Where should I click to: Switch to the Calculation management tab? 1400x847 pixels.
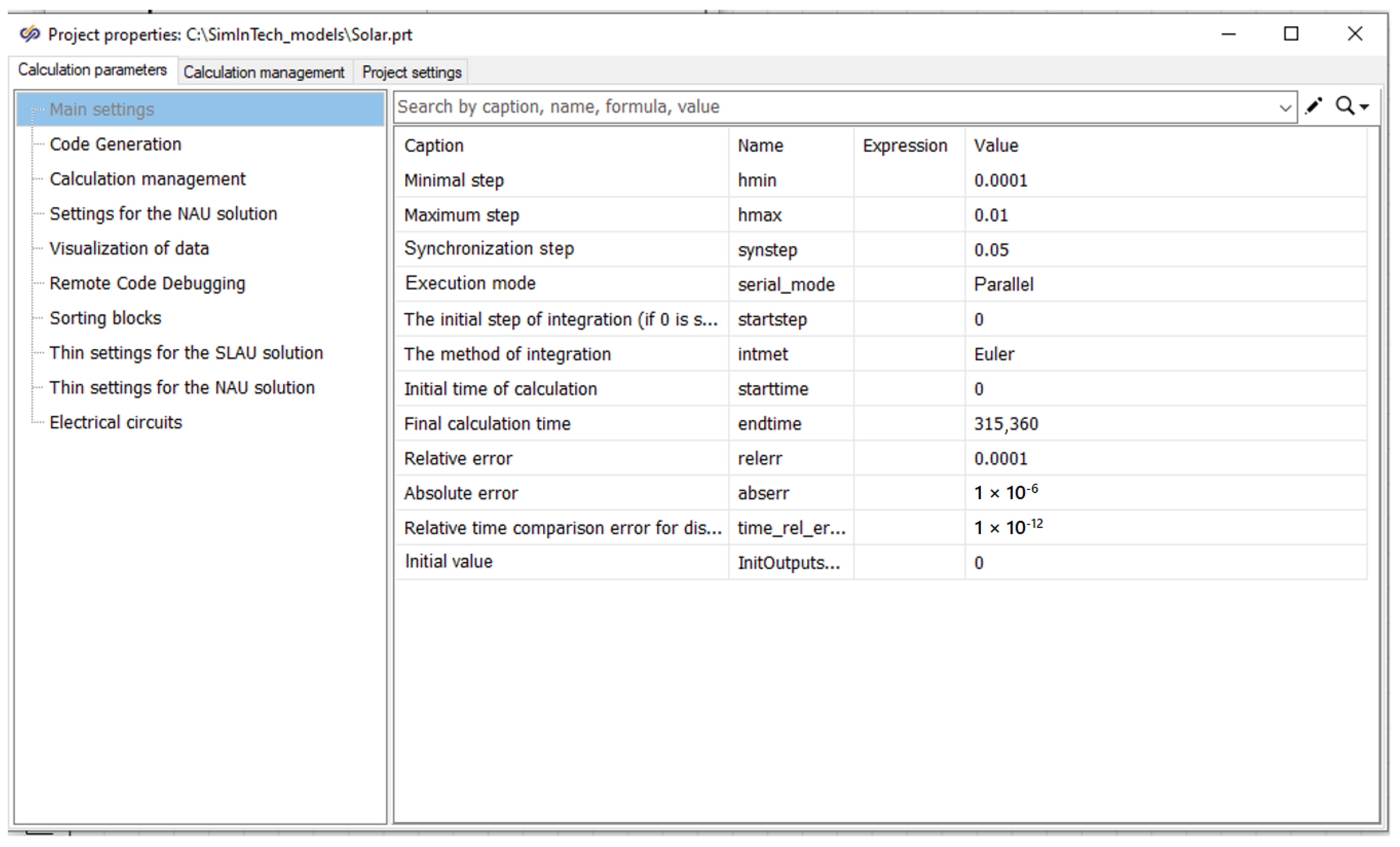(x=263, y=73)
